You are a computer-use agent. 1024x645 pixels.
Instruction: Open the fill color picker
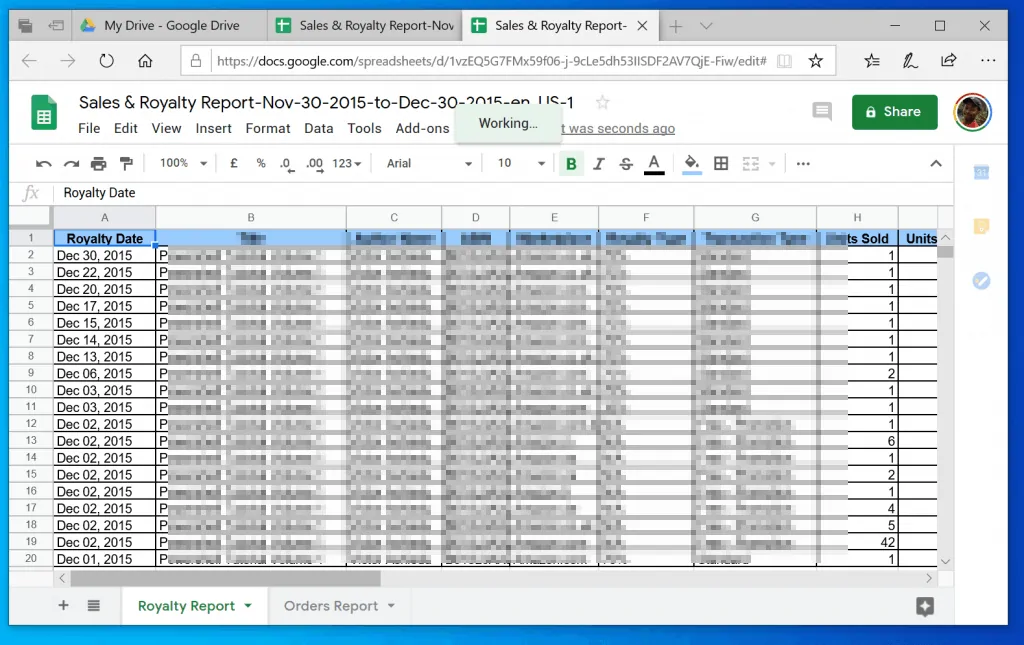click(691, 163)
